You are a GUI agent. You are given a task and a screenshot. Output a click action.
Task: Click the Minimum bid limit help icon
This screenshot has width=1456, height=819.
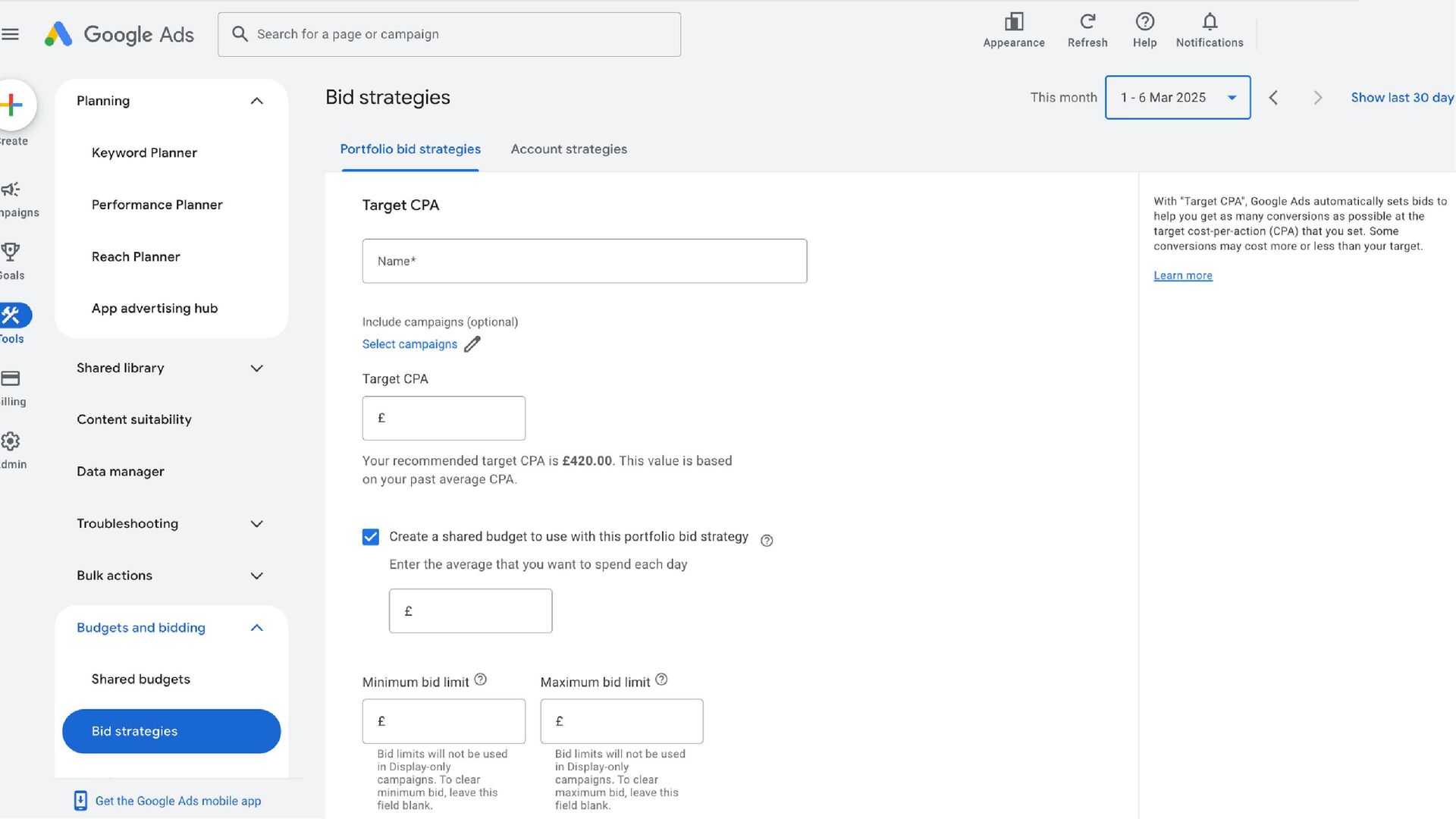(480, 680)
